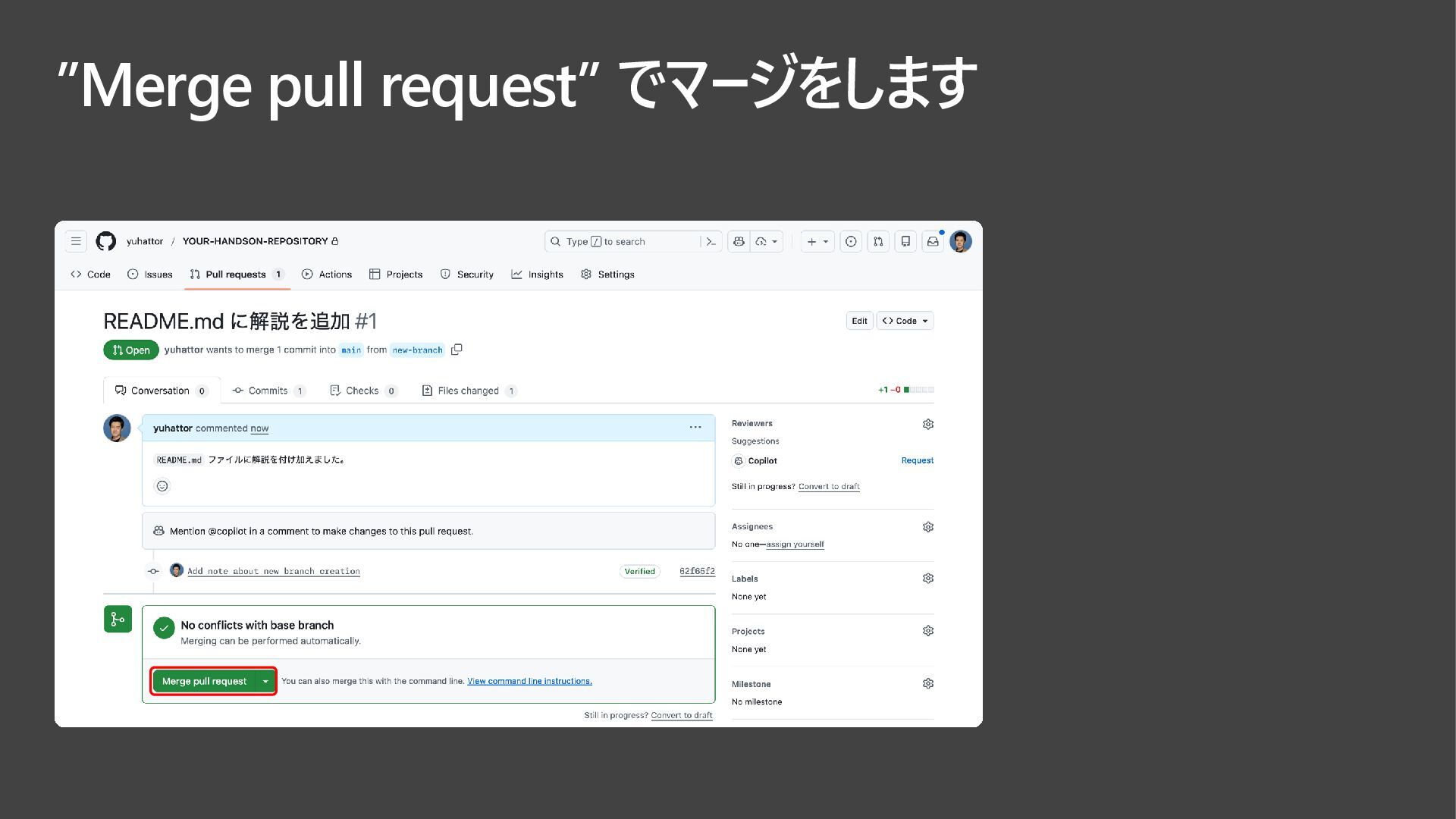Click the Merge pull request button

[x=204, y=681]
